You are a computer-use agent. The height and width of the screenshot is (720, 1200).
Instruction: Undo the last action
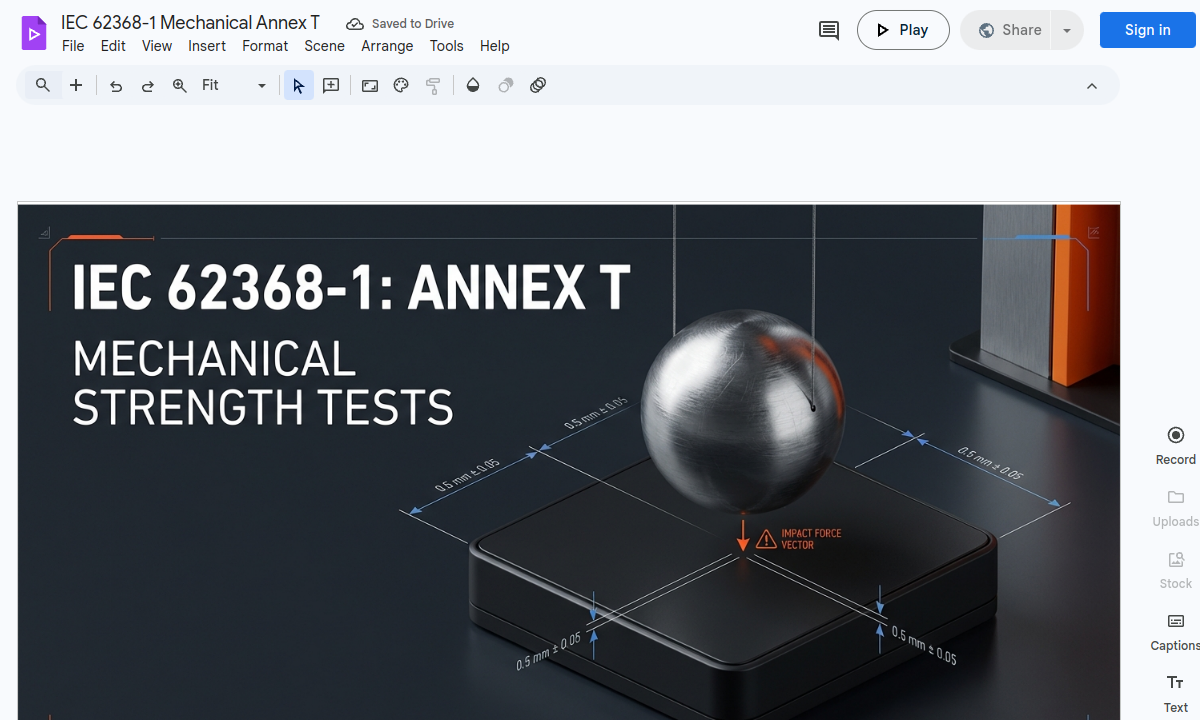click(x=116, y=85)
